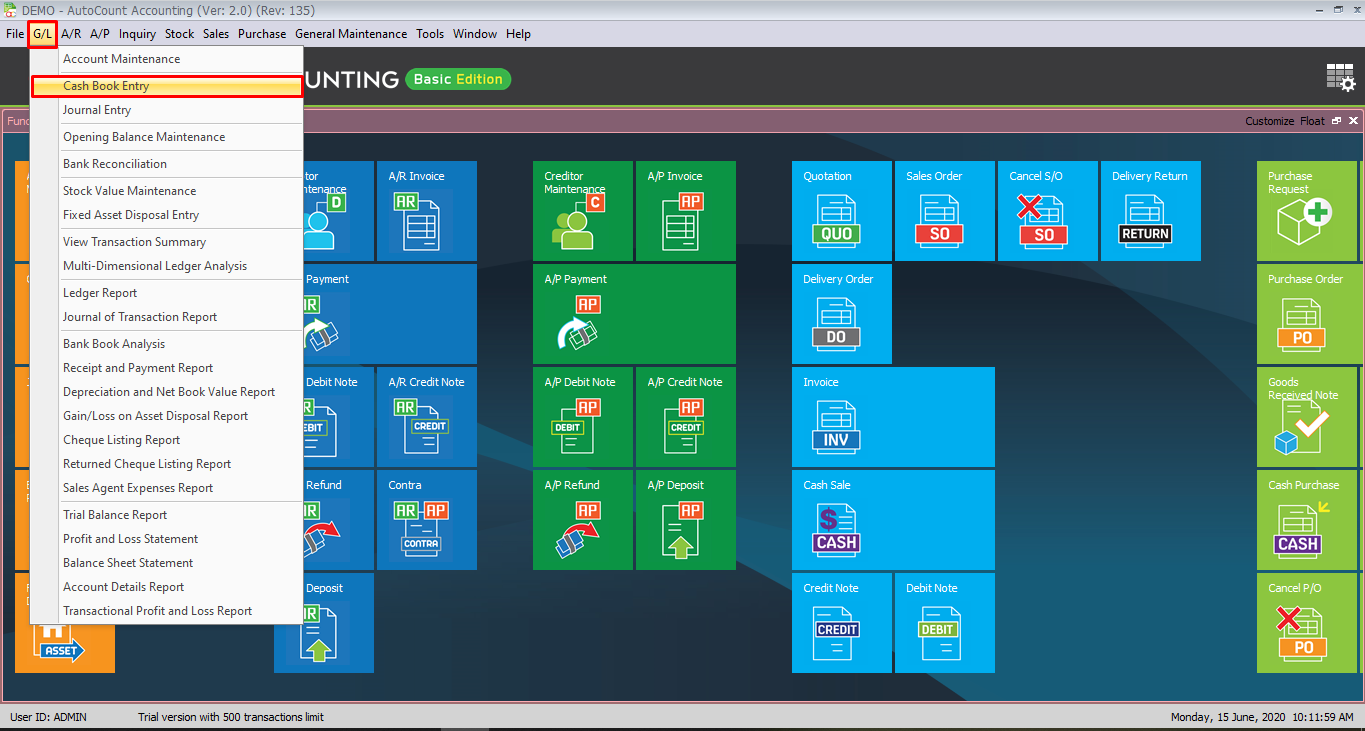Open Bank Book Analysis
The height and width of the screenshot is (731, 1365).
167,344
